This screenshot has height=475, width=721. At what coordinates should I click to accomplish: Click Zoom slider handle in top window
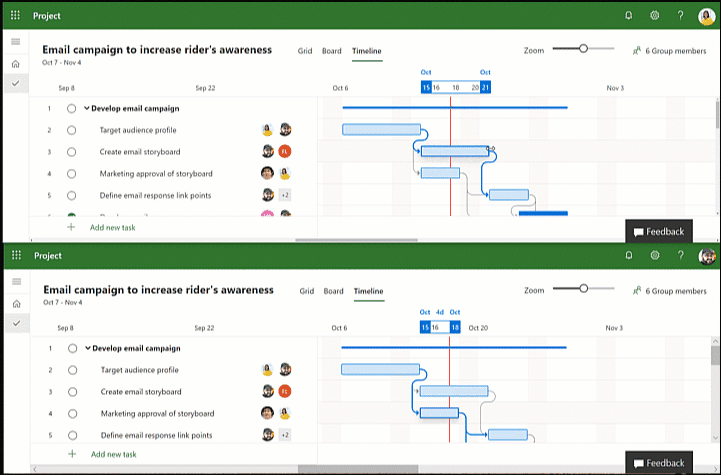point(583,48)
